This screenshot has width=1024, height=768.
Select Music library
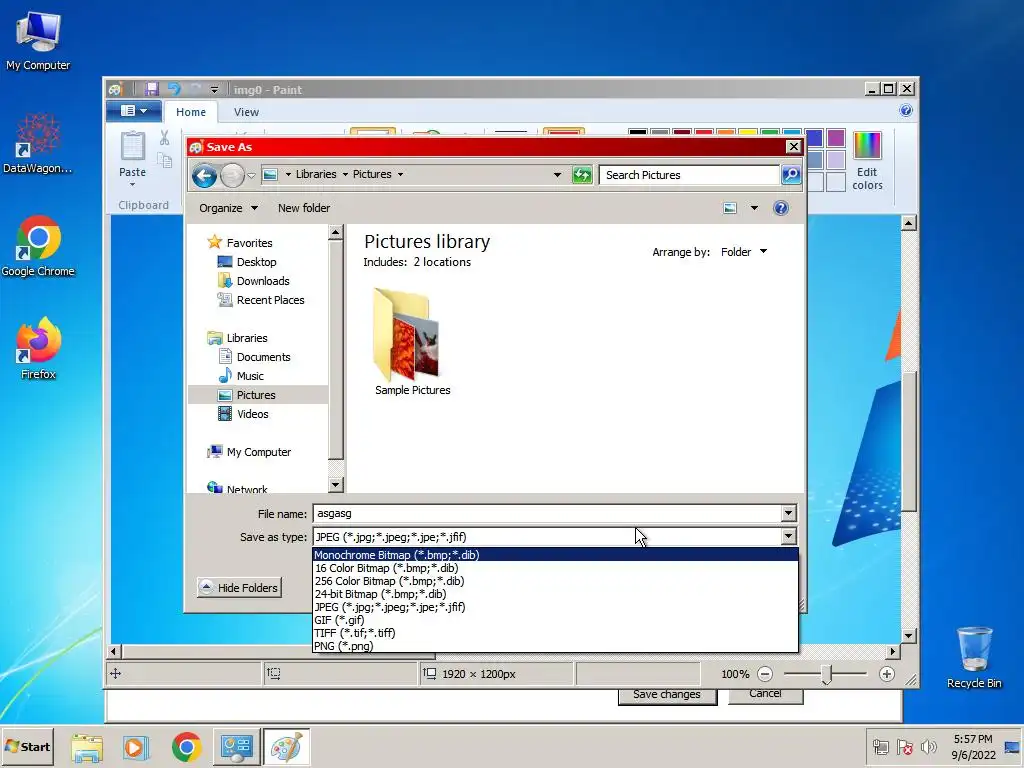click(249, 376)
